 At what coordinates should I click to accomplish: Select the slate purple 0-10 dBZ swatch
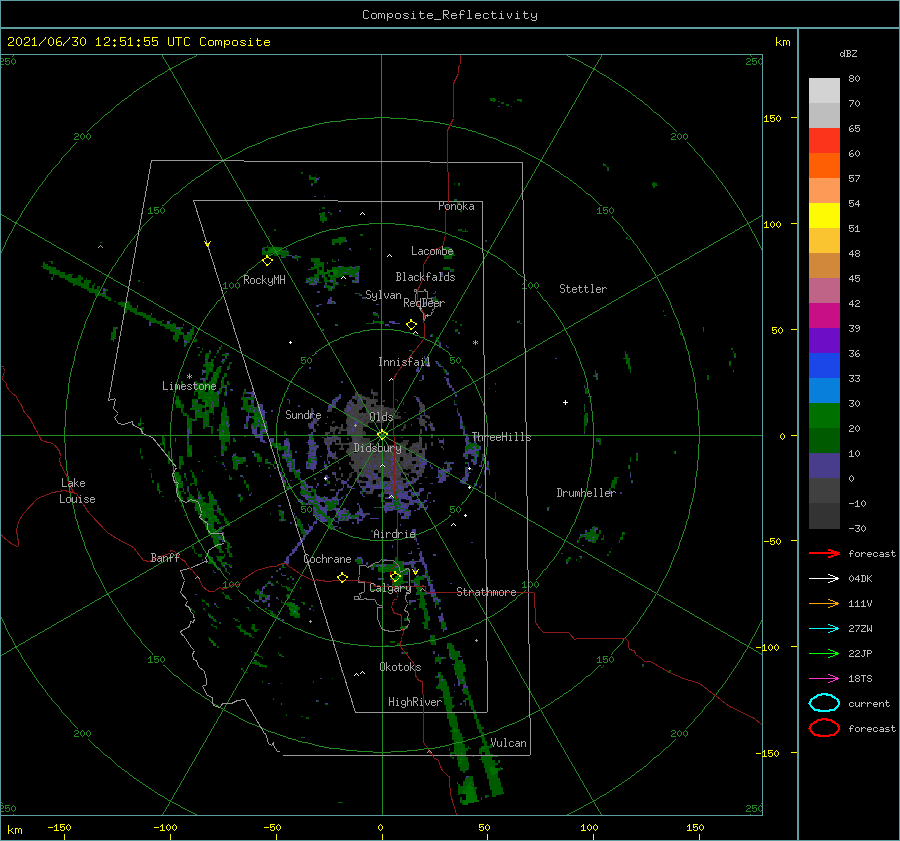click(x=824, y=465)
